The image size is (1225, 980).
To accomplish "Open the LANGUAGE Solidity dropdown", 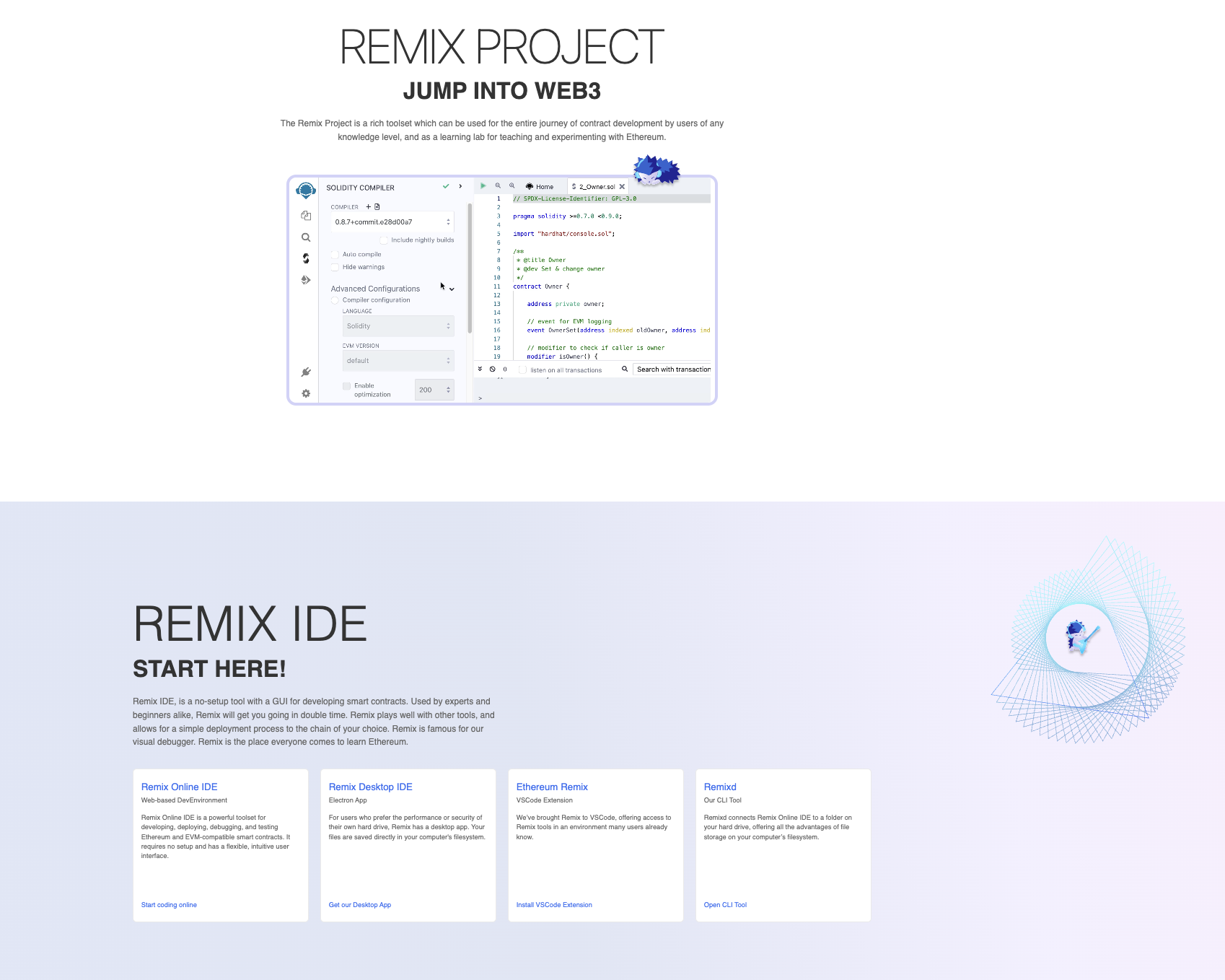I will click(x=398, y=326).
